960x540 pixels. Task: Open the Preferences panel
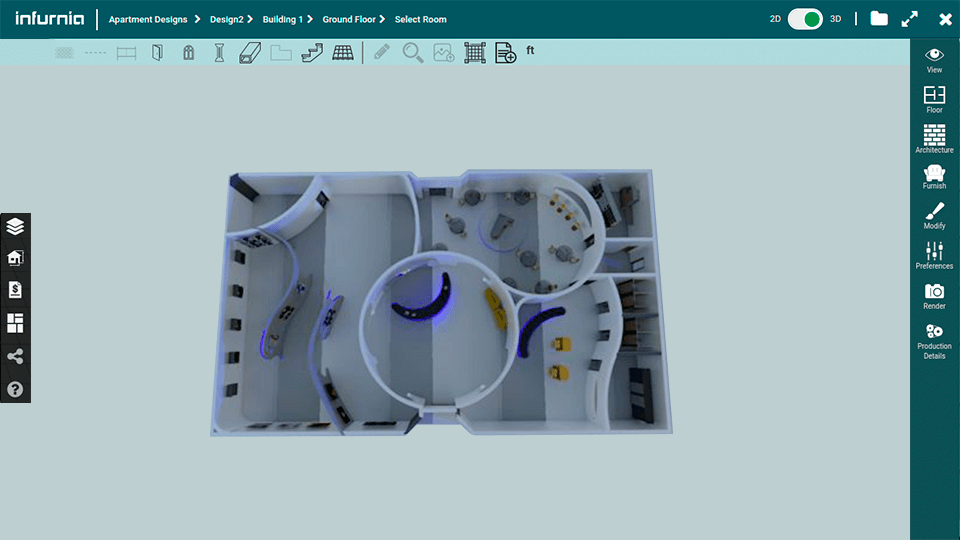pos(934,256)
